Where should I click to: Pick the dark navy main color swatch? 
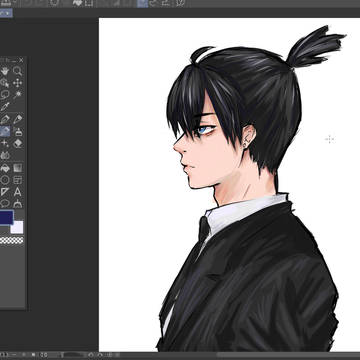pos(6,217)
